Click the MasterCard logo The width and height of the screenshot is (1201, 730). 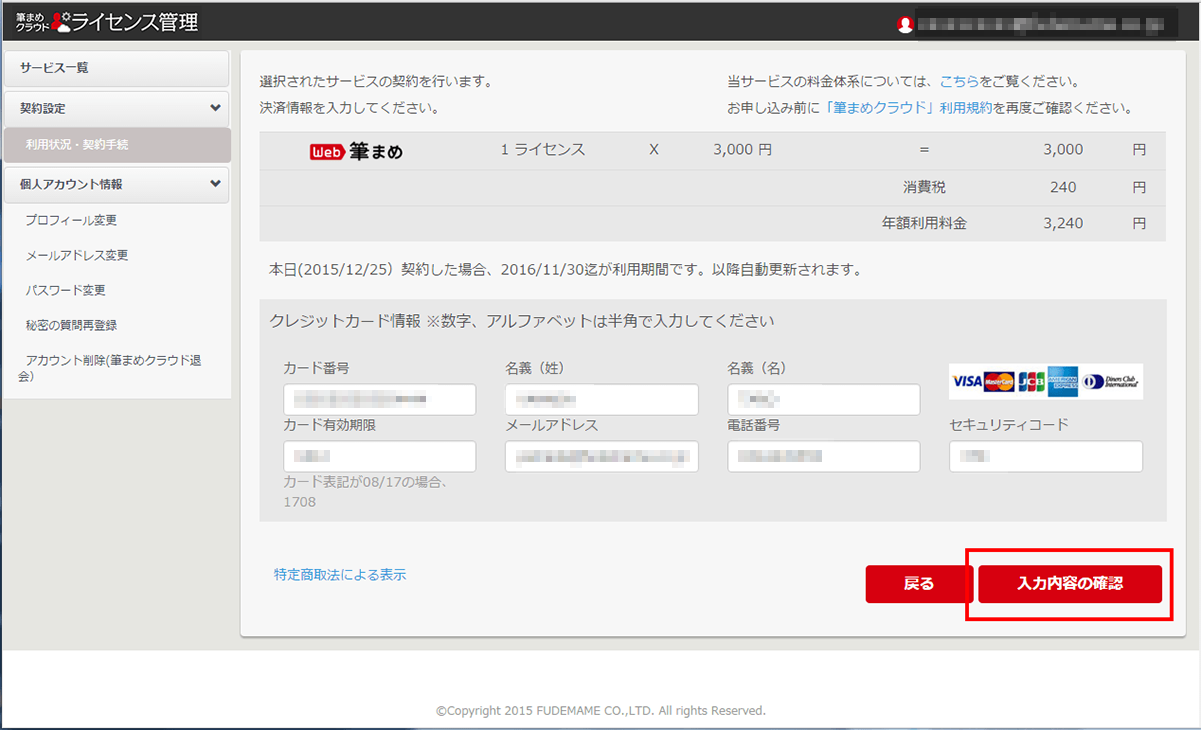[x=999, y=381]
